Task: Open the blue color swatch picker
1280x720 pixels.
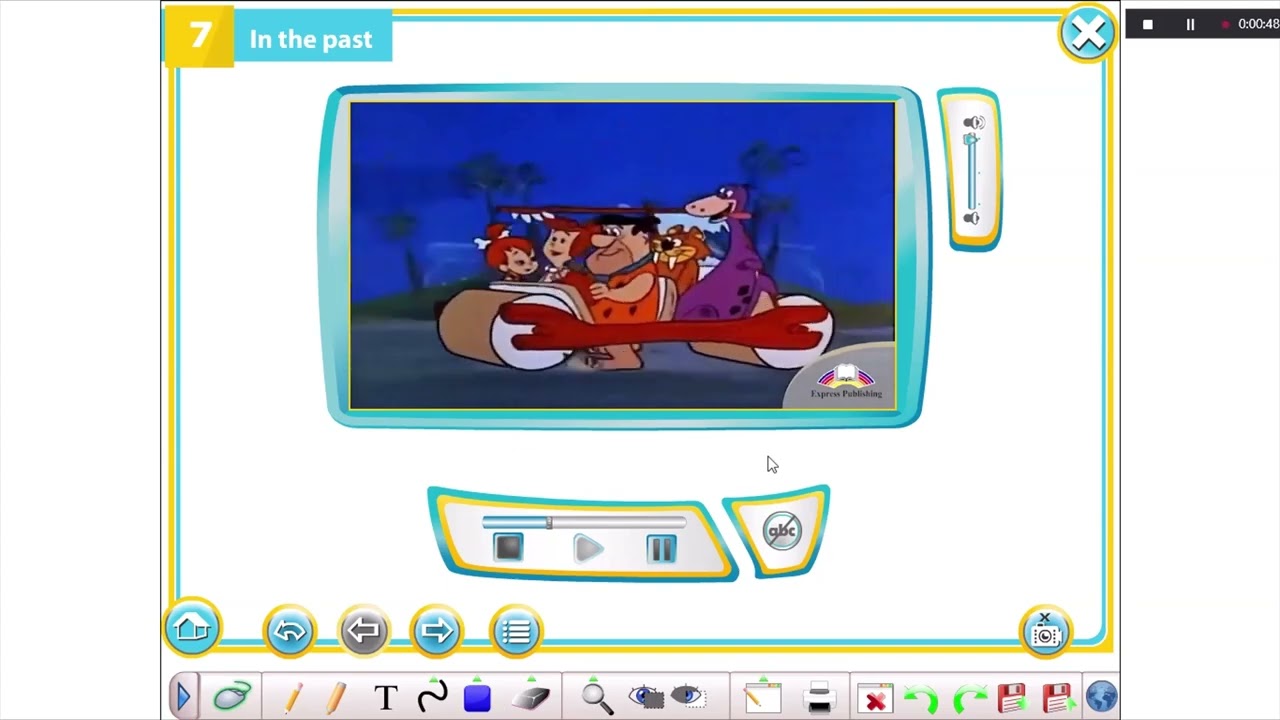Action: click(478, 697)
